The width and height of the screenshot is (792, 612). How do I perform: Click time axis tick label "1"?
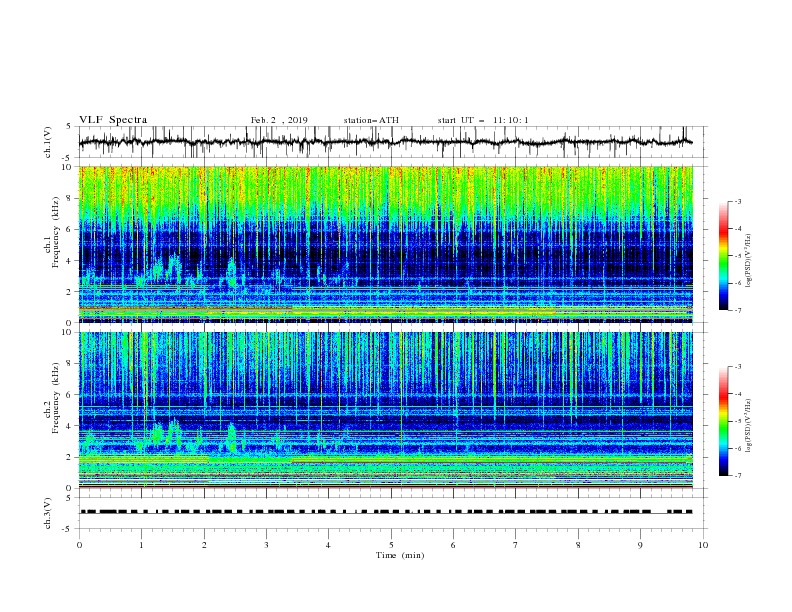click(x=141, y=545)
